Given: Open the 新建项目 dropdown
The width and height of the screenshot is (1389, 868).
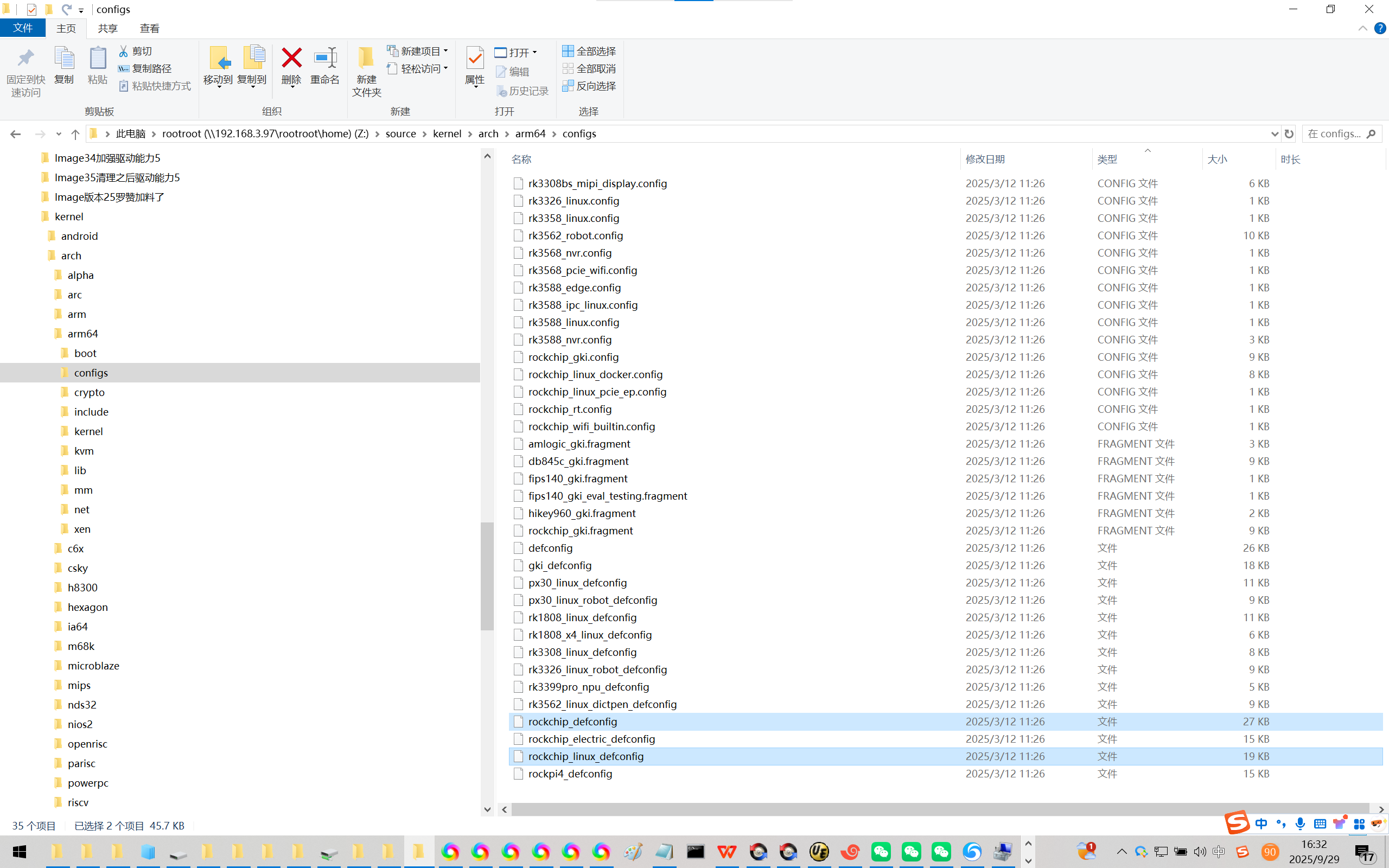Looking at the screenshot, I should (x=417, y=51).
